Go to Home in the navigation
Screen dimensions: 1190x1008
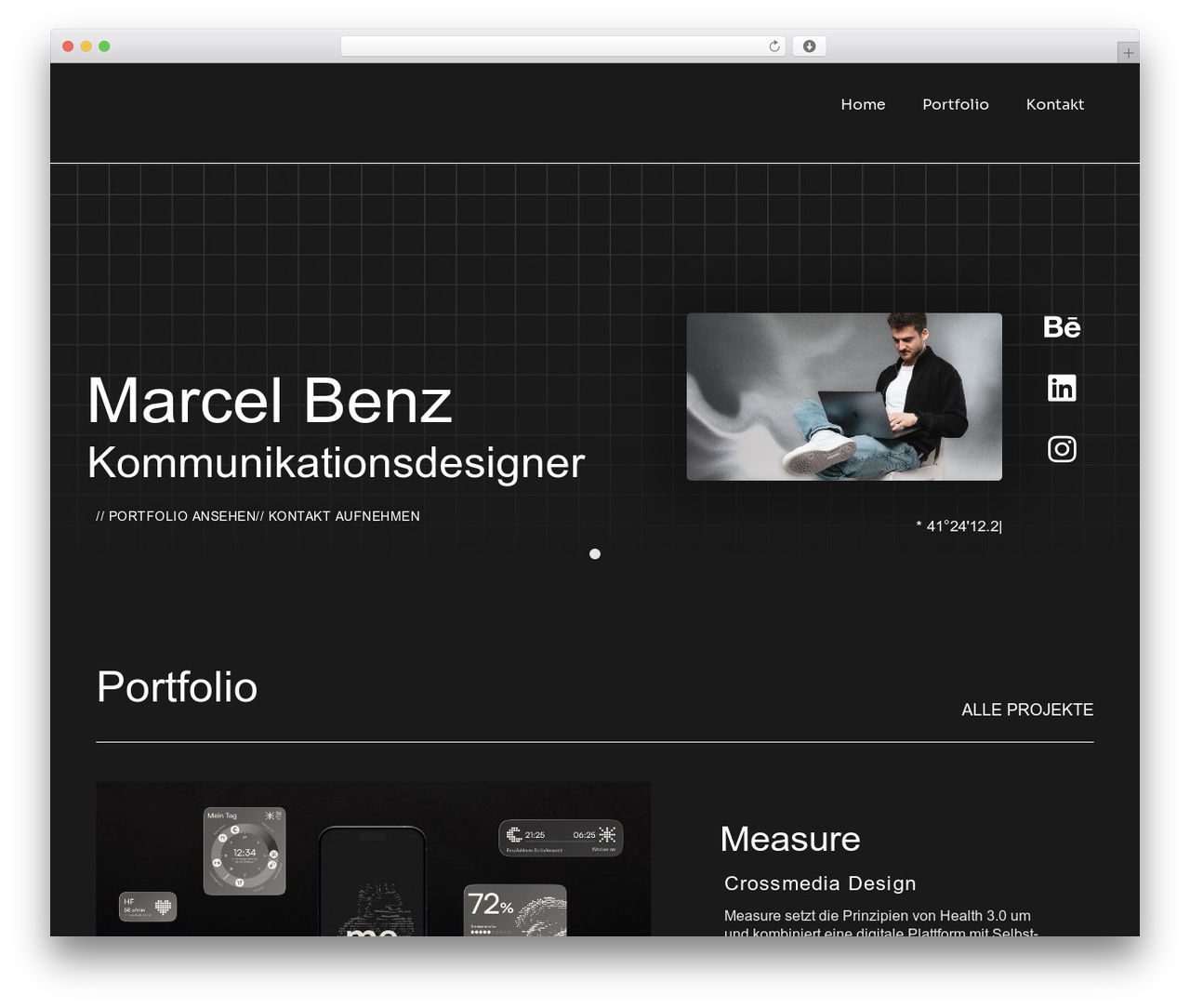[863, 104]
